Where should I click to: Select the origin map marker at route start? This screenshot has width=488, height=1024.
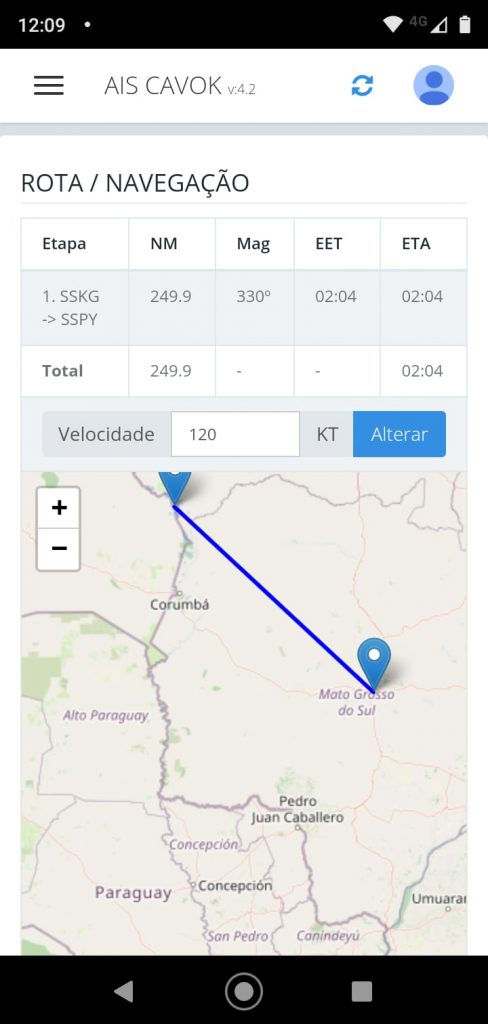point(174,487)
